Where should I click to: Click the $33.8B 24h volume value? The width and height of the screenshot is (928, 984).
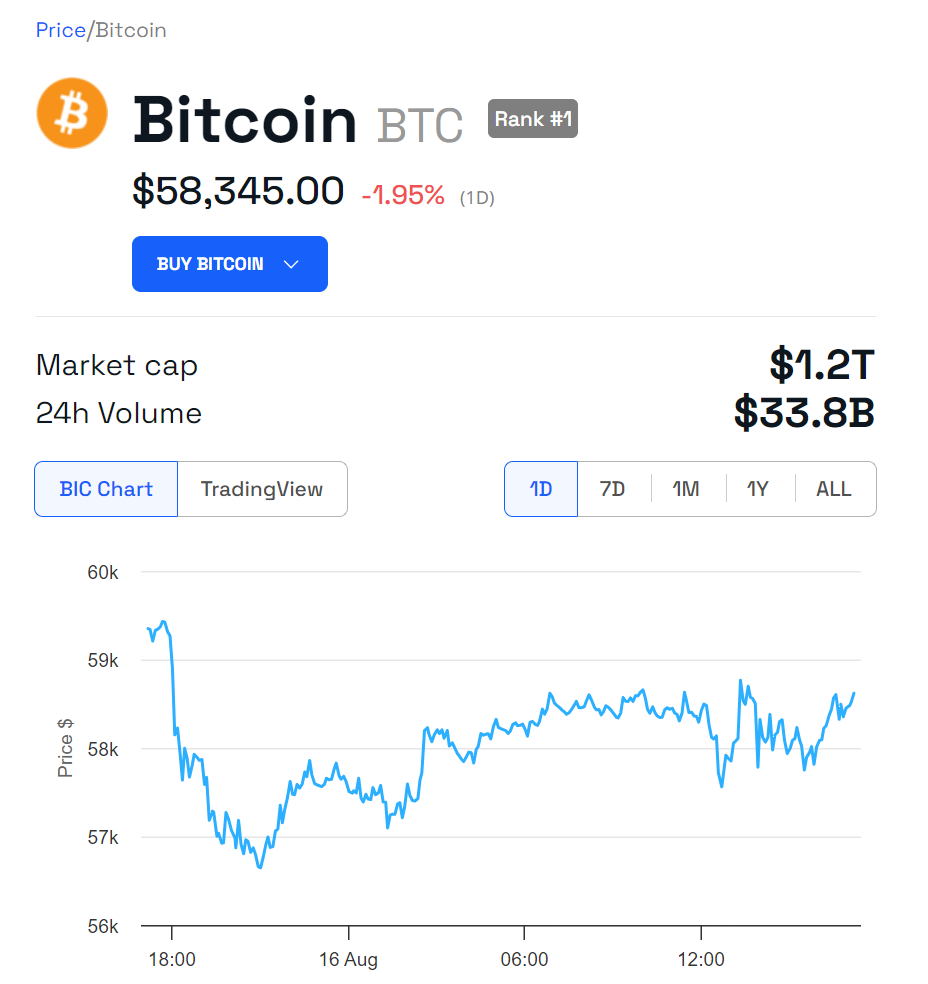pyautogui.click(x=804, y=412)
